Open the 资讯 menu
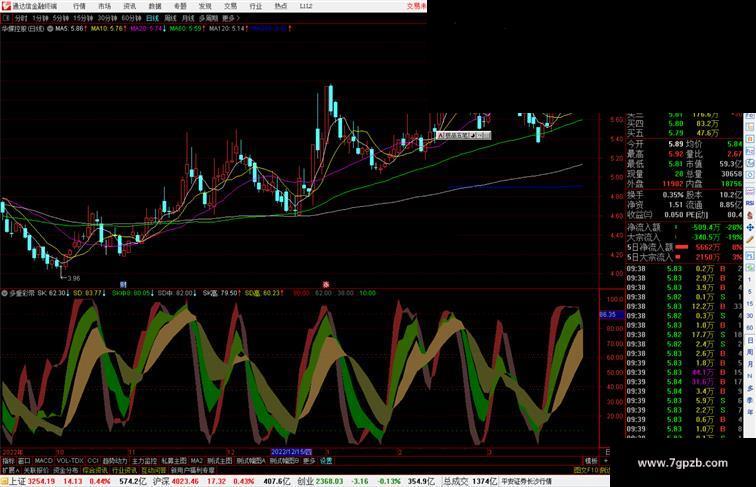This screenshot has width=756, height=487. point(129,6)
